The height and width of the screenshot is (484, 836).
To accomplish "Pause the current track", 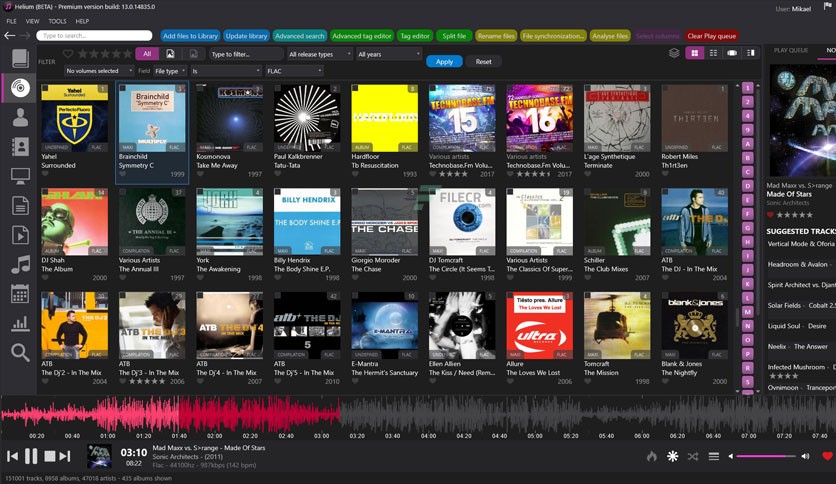I will 31,456.
